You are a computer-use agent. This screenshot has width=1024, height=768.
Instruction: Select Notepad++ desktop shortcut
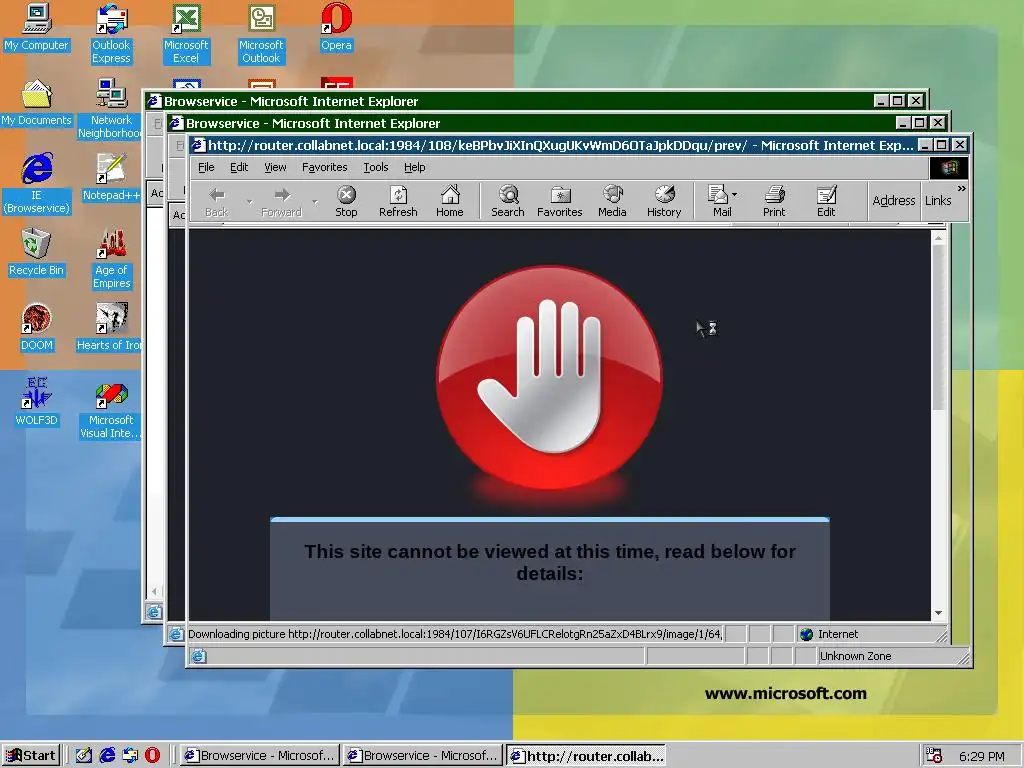click(111, 177)
